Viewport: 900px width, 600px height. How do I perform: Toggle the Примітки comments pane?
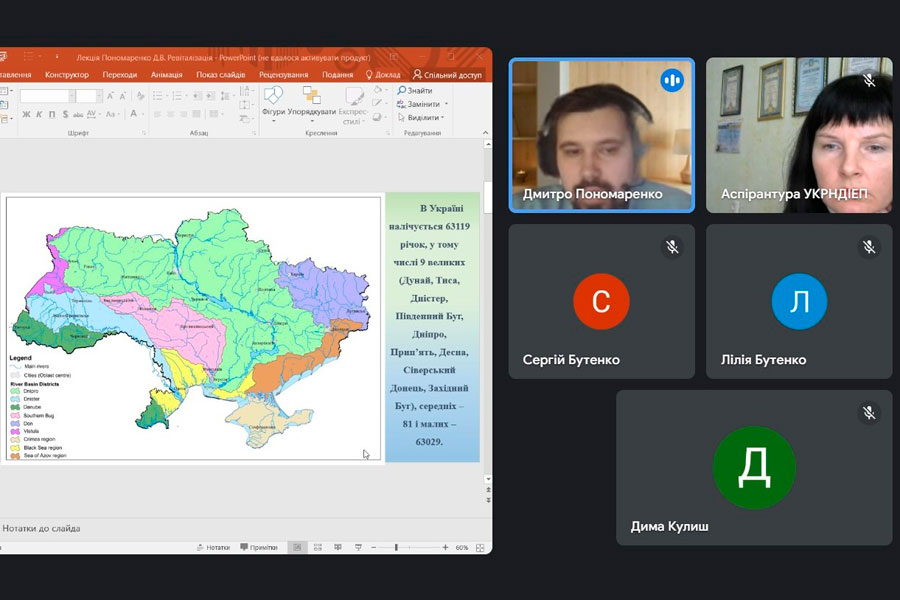point(258,548)
